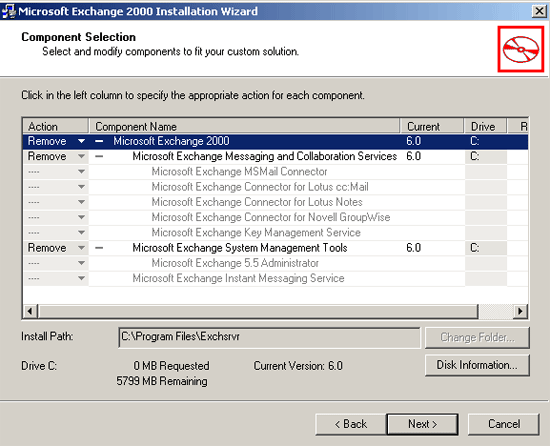Image resolution: width=550 pixels, height=446 pixels.
Task: Click the red CD disc icon
Action: tap(521, 49)
